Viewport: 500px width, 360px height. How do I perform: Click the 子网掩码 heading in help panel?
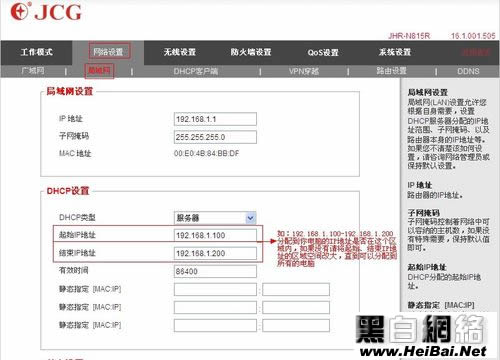coord(424,213)
